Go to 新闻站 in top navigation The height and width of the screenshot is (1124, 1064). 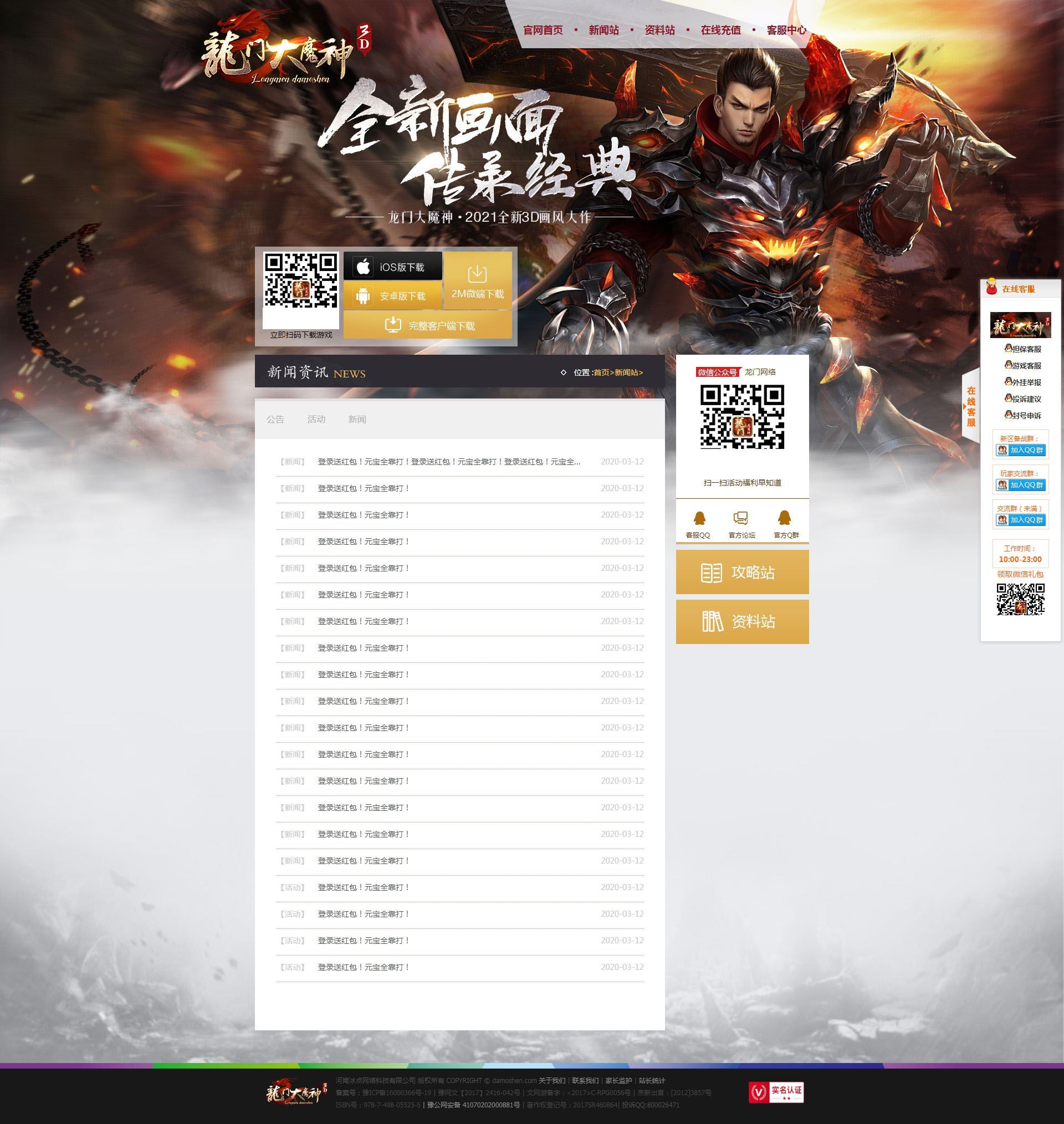pos(603,30)
